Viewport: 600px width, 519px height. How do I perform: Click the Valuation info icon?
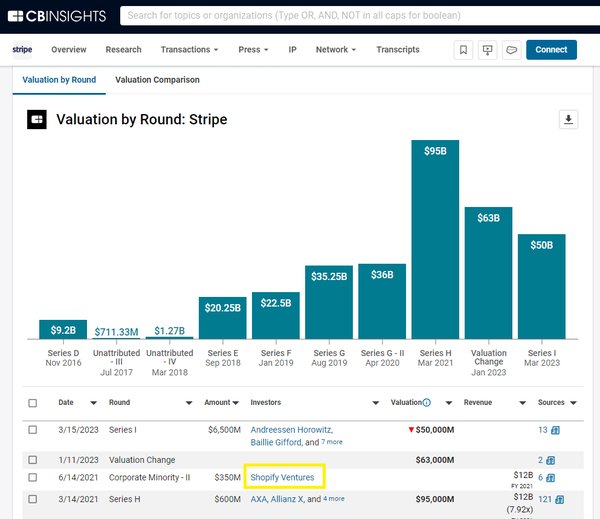pos(427,402)
